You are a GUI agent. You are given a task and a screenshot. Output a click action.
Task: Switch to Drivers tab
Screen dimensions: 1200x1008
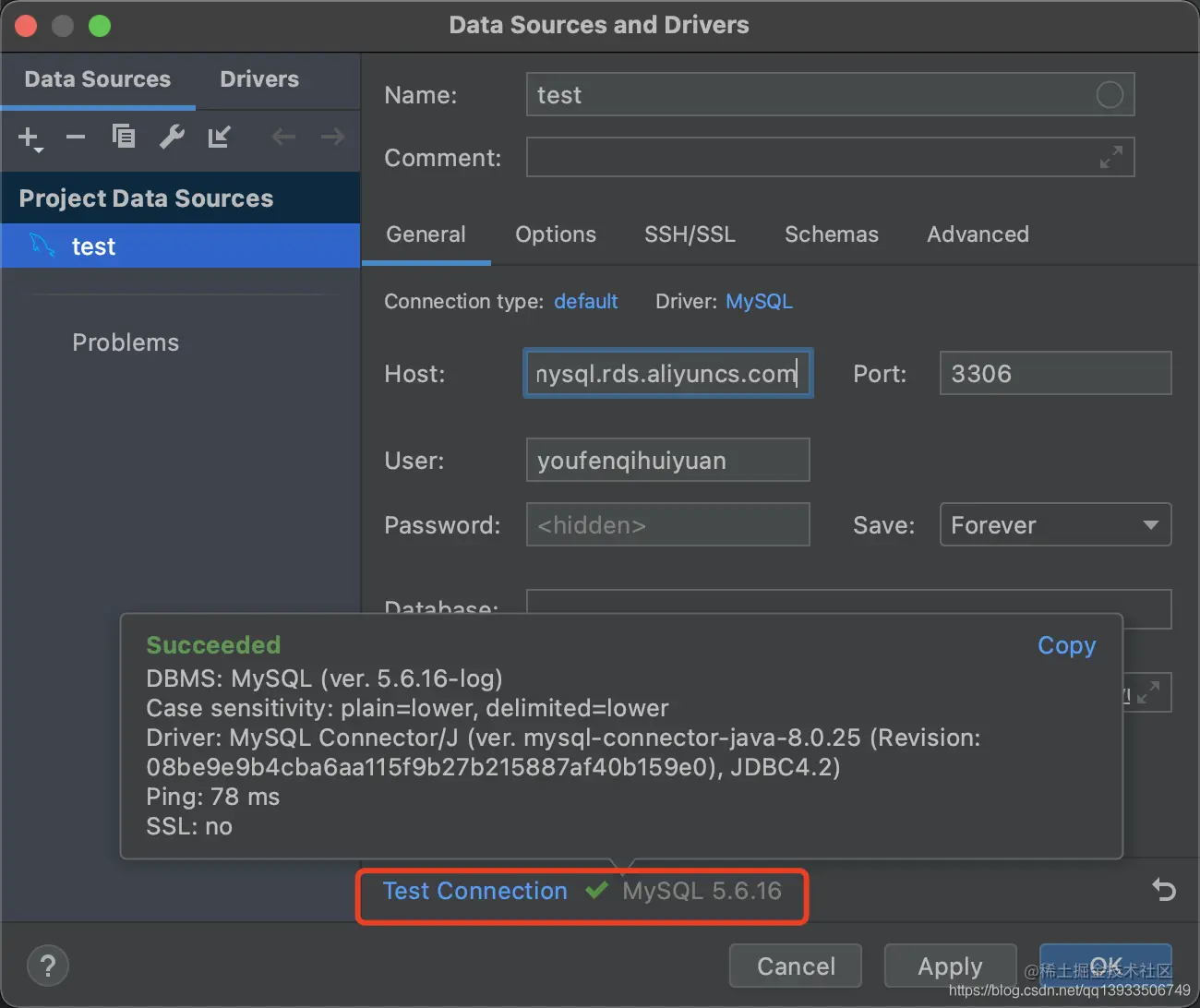pyautogui.click(x=259, y=79)
